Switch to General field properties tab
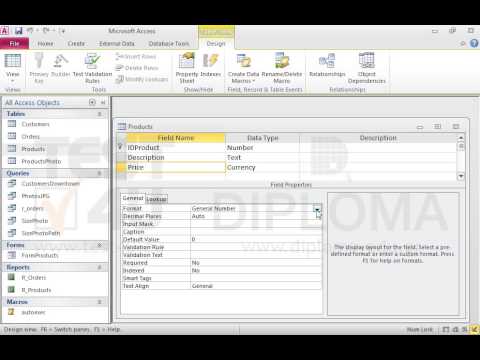This screenshot has width=480, height=360. click(133, 198)
